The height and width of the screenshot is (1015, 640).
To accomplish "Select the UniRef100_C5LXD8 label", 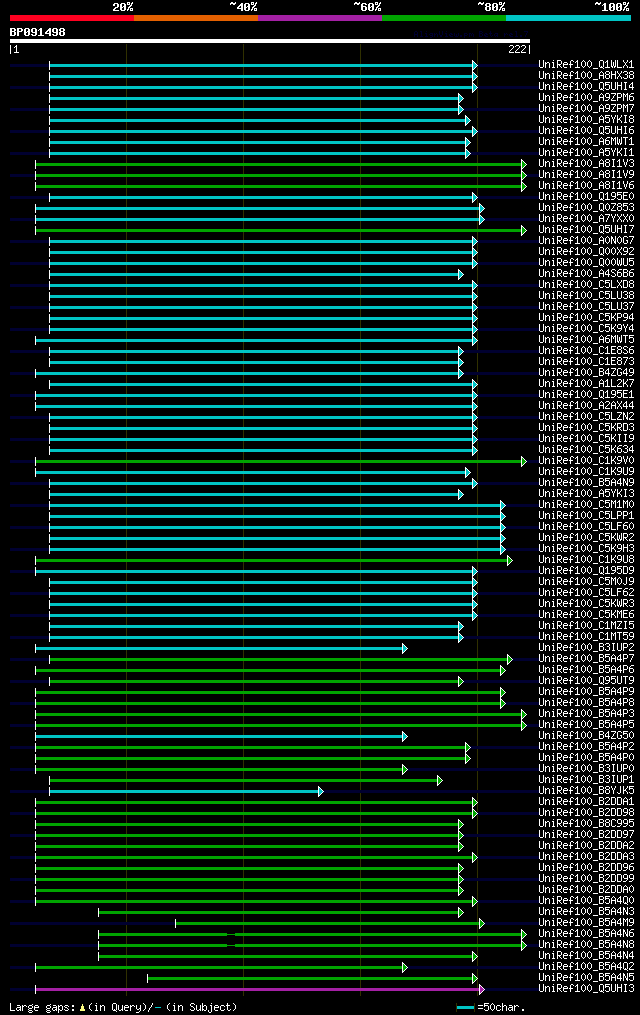I will point(586,285).
